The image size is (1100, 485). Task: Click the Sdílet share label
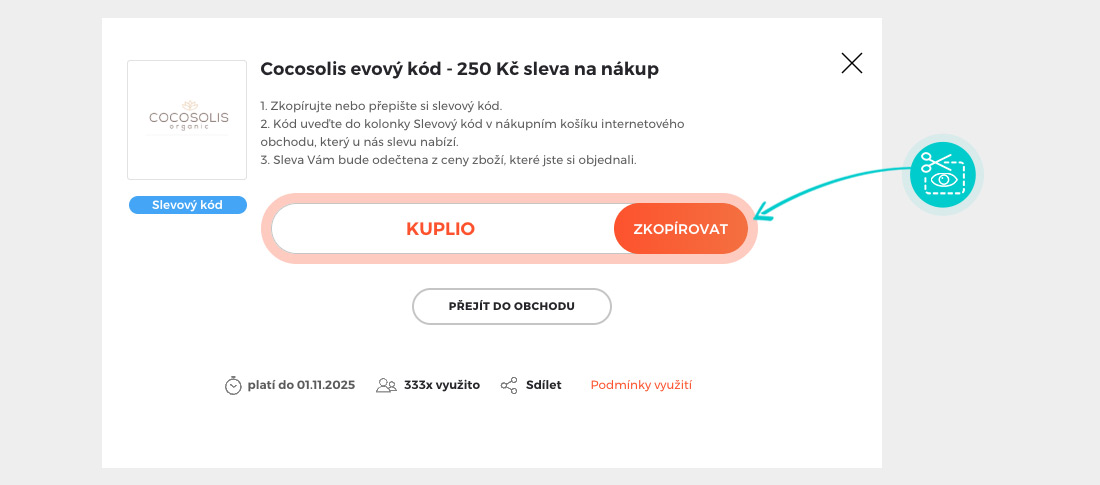pyautogui.click(x=543, y=385)
